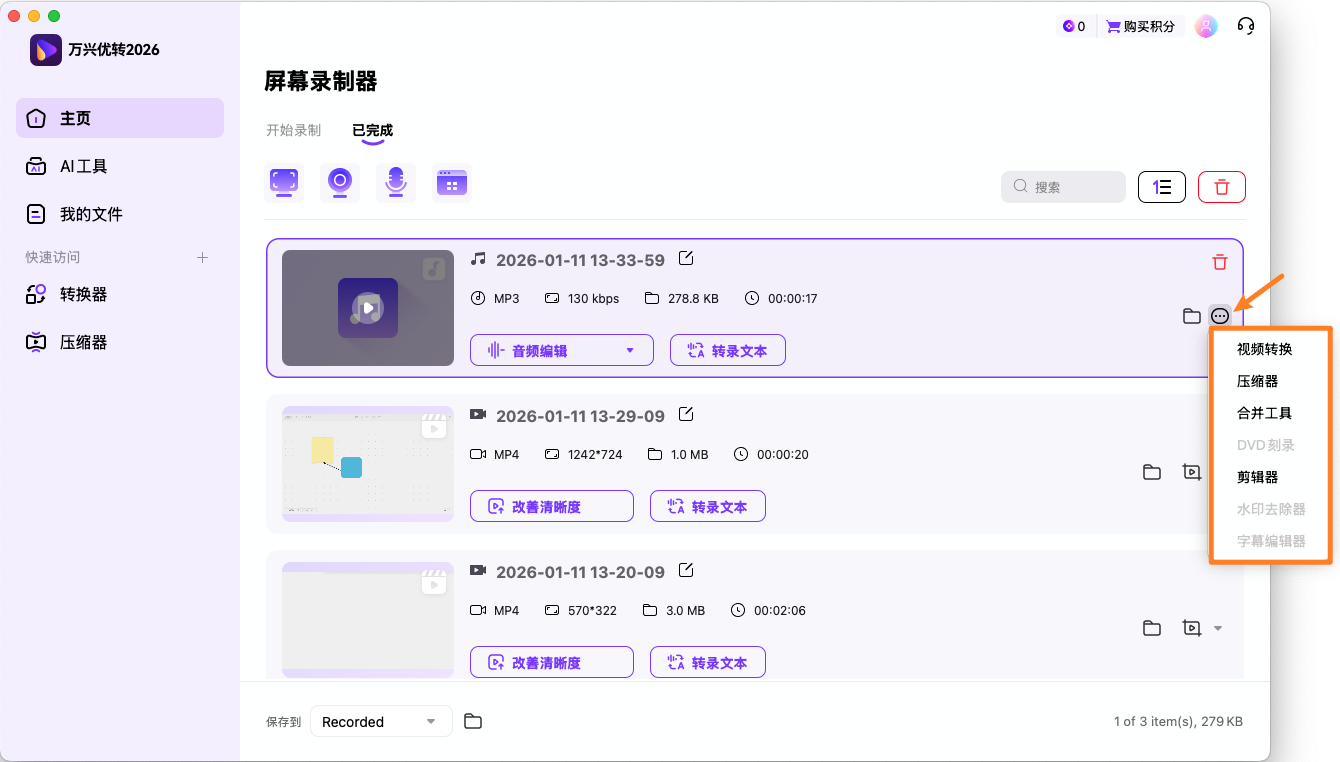This screenshot has width=1340, height=762.
Task: Click 购买积分 at the top right
Action: click(x=1141, y=26)
